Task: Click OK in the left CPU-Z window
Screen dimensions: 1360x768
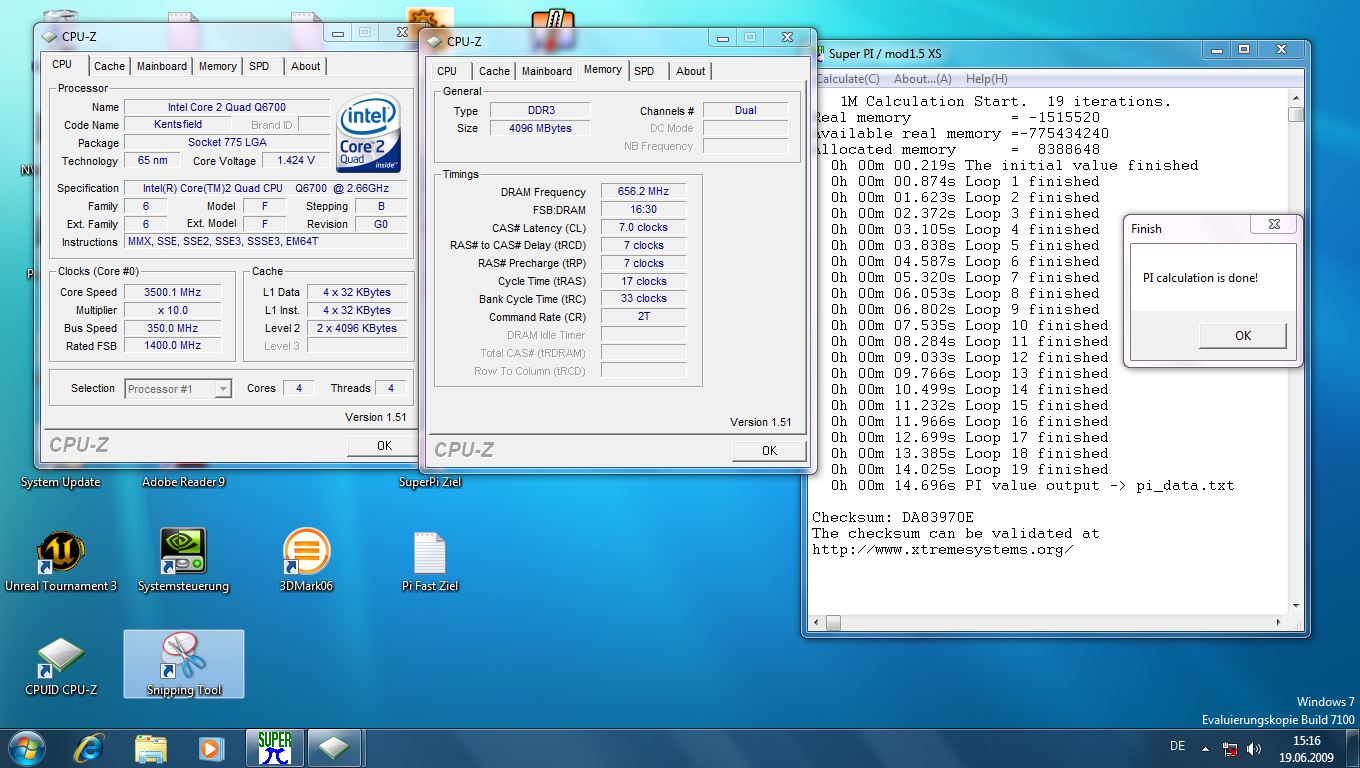Action: [384, 446]
